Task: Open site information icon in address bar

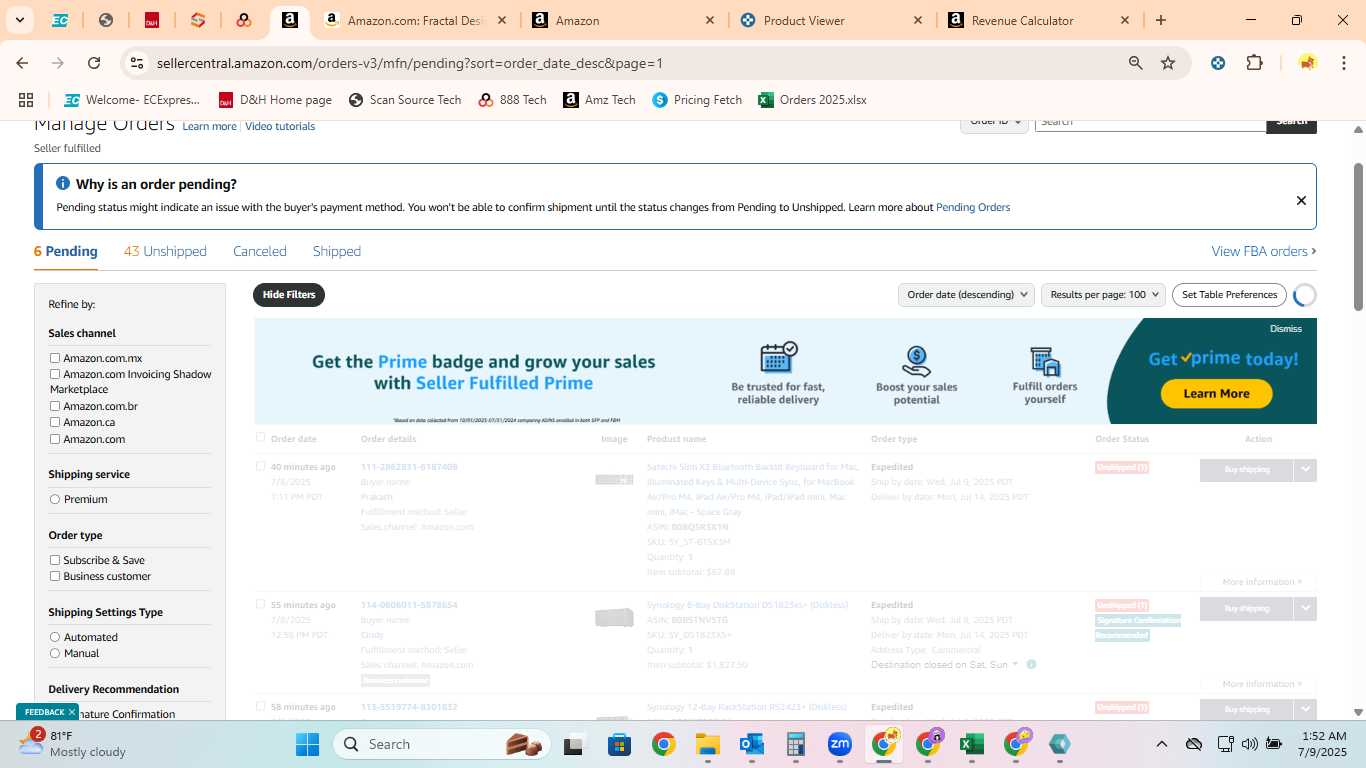Action: pyautogui.click(x=137, y=63)
